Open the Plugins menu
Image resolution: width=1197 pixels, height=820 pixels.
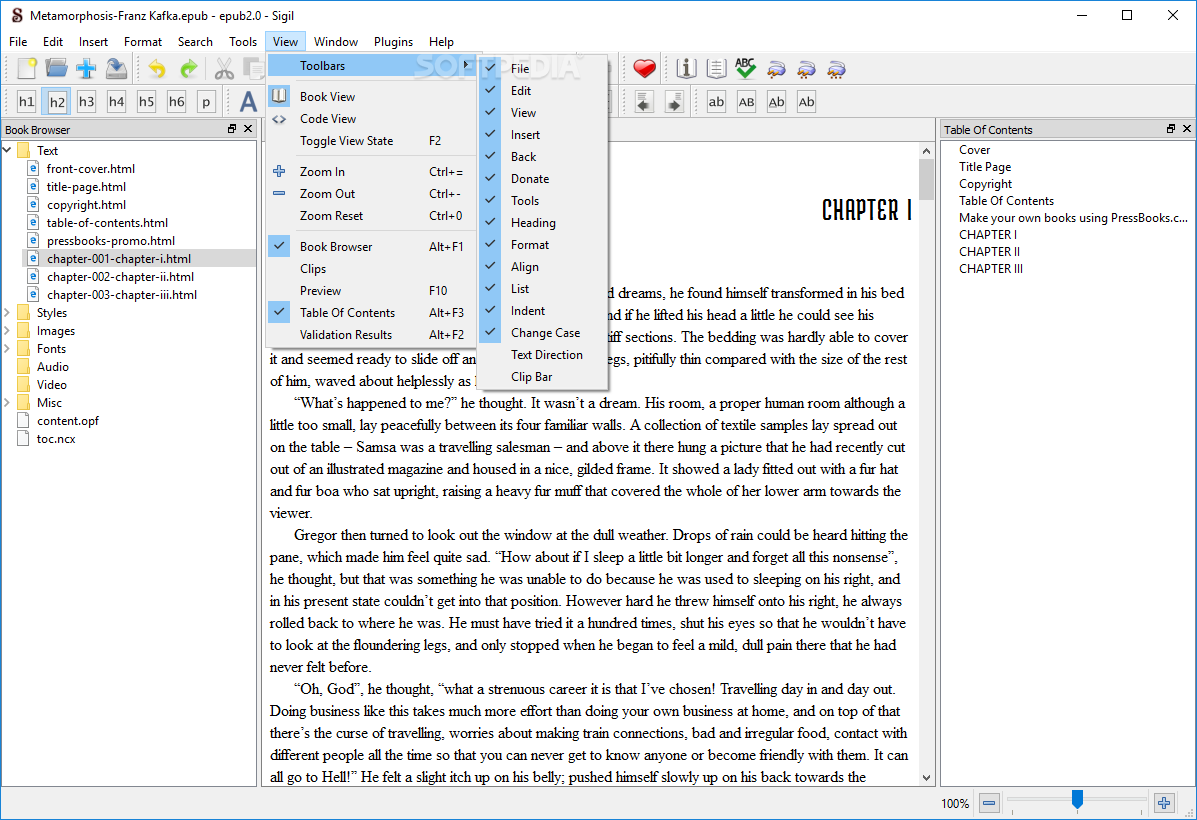point(393,42)
